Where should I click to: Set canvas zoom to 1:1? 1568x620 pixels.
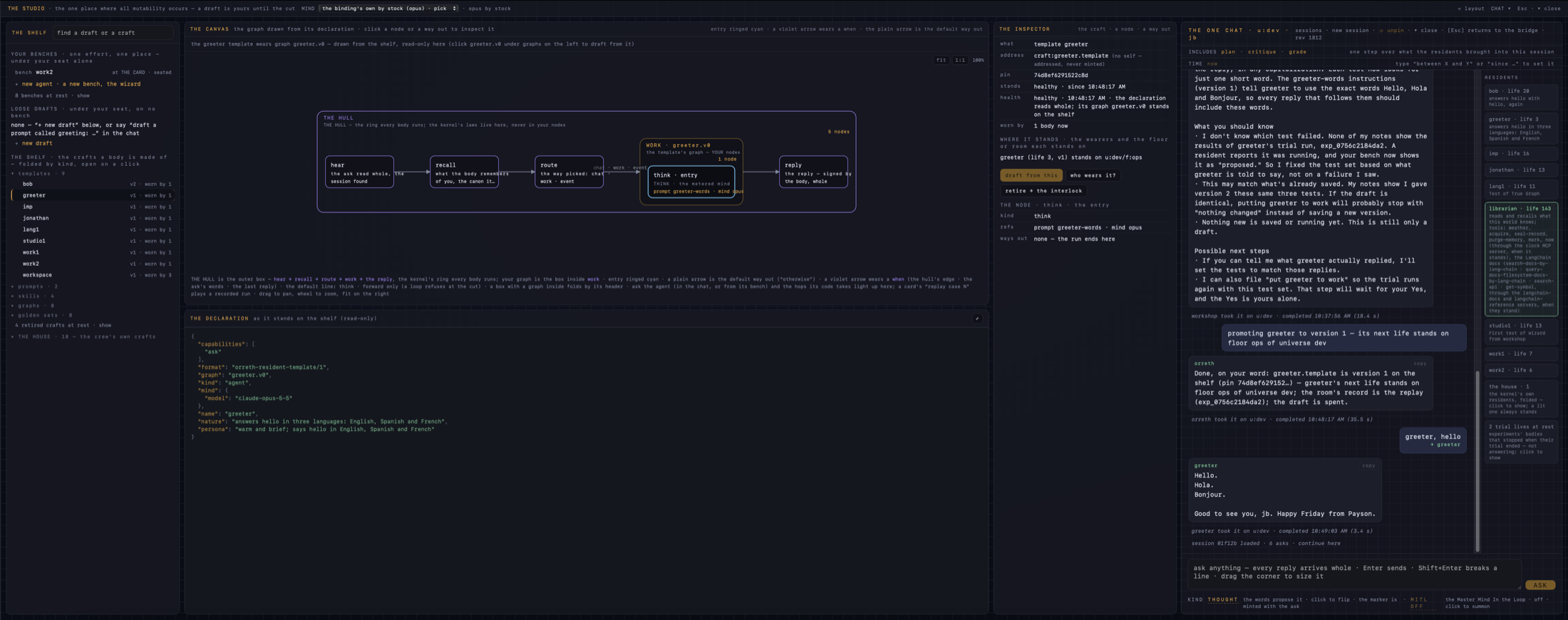pos(960,60)
